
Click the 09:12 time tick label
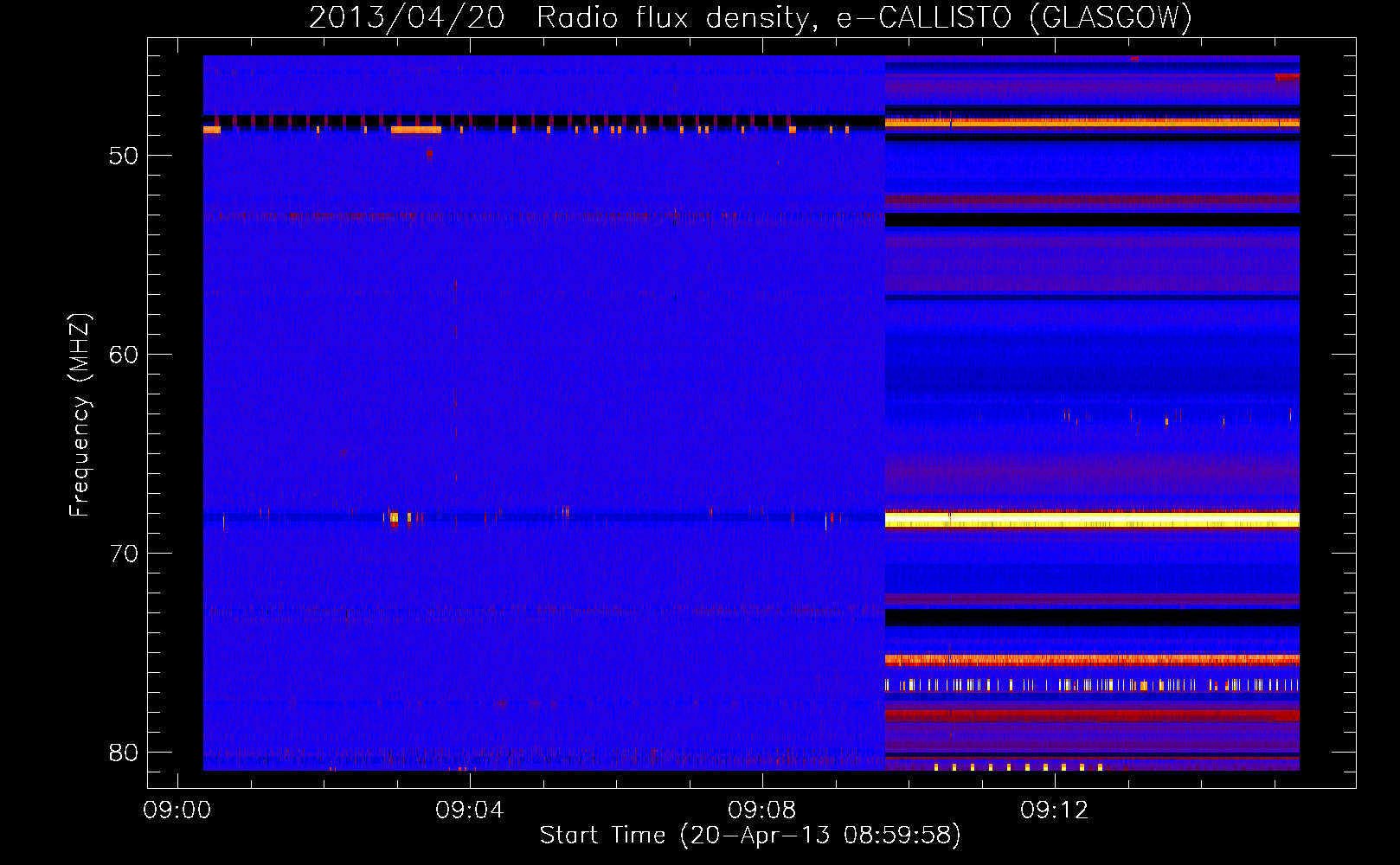click(x=1055, y=811)
